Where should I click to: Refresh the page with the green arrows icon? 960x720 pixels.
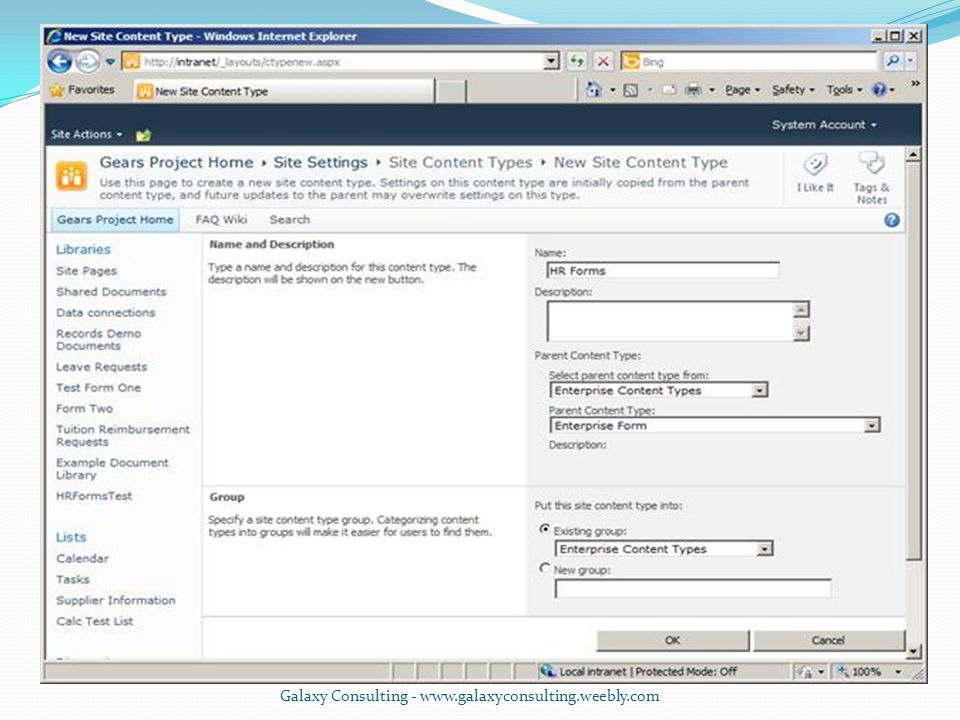tap(577, 61)
